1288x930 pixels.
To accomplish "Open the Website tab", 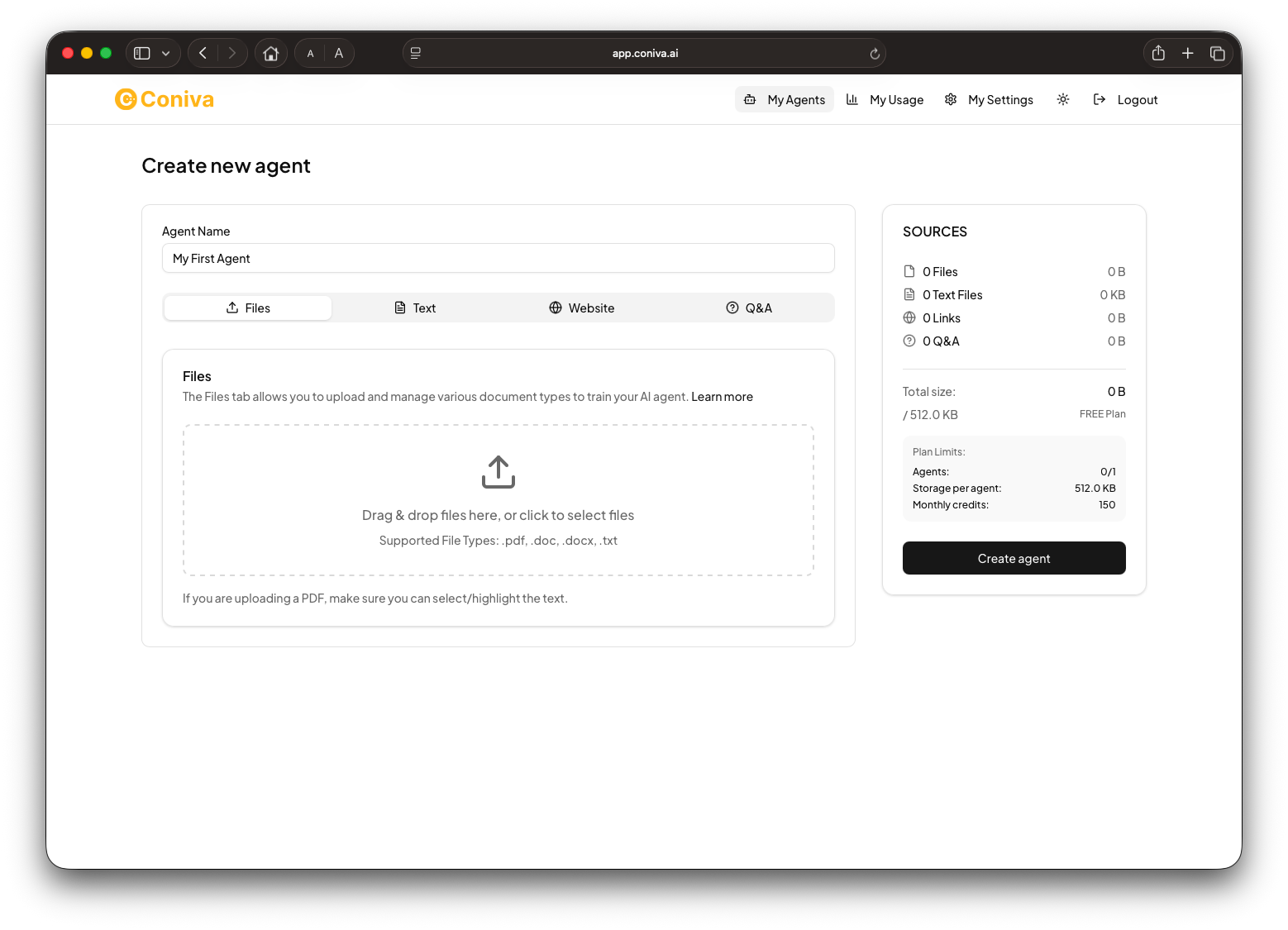I will (x=582, y=308).
